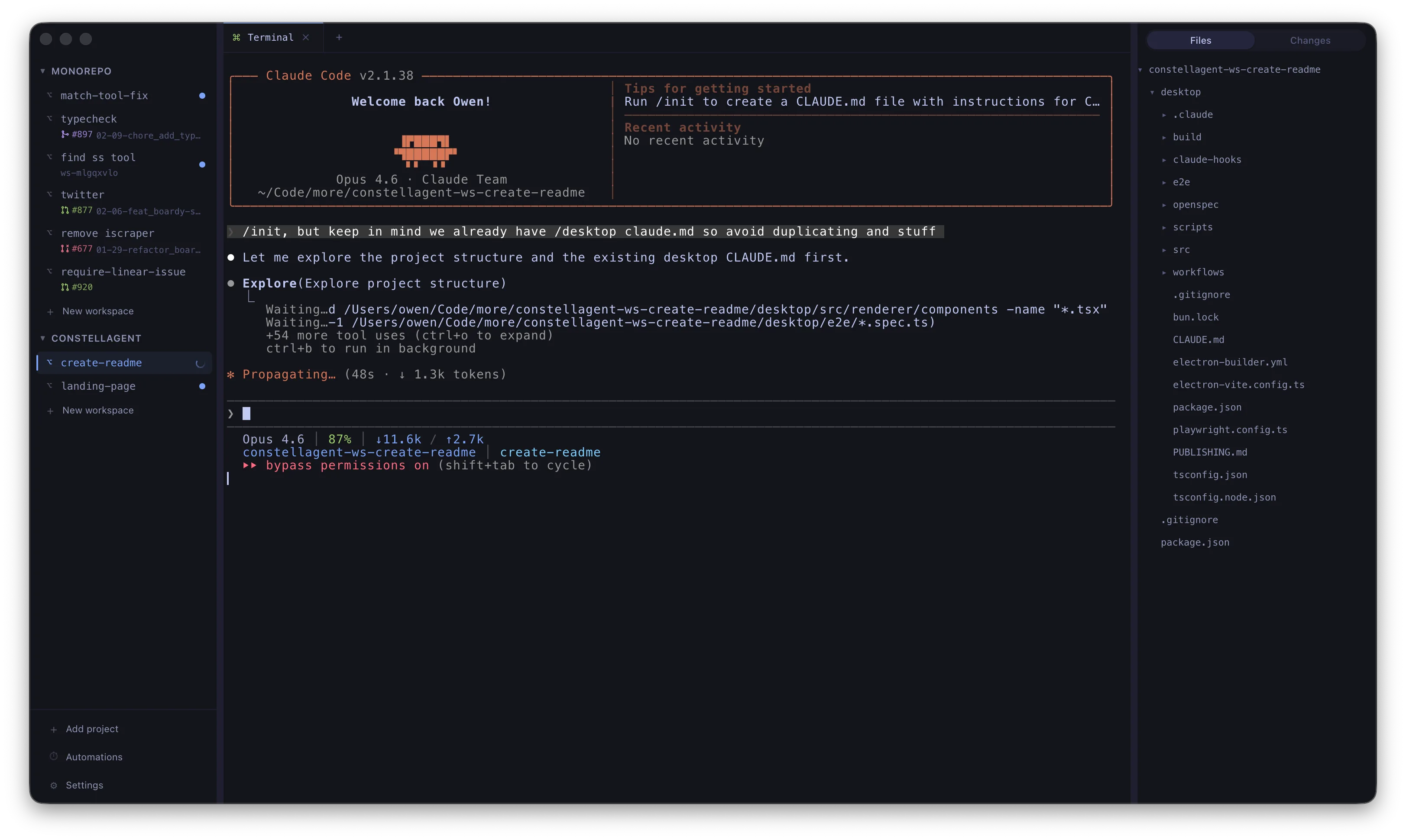
Task: Click the branch icon beside twitter
Action: tap(50, 194)
